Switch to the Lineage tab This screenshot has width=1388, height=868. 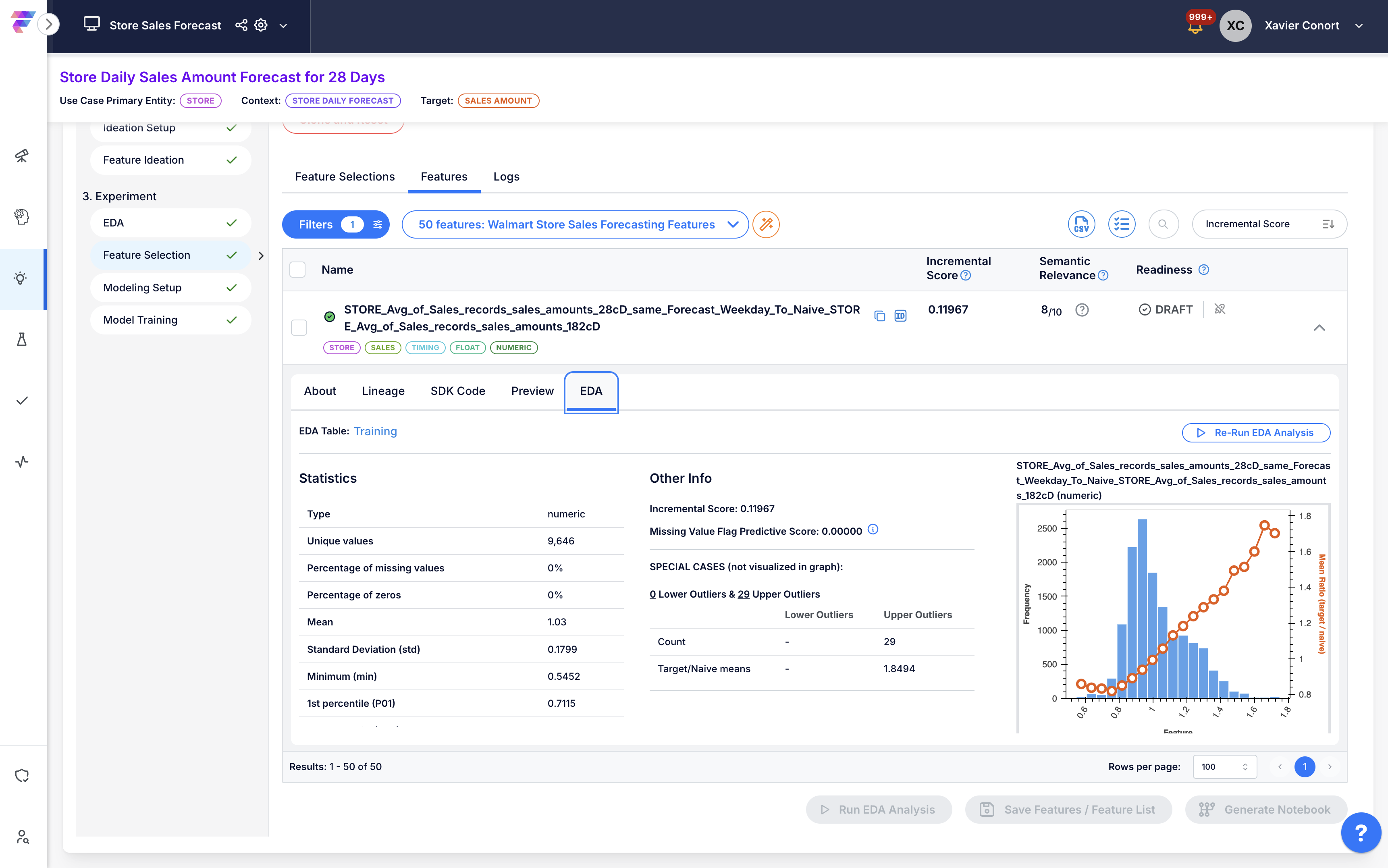(383, 391)
